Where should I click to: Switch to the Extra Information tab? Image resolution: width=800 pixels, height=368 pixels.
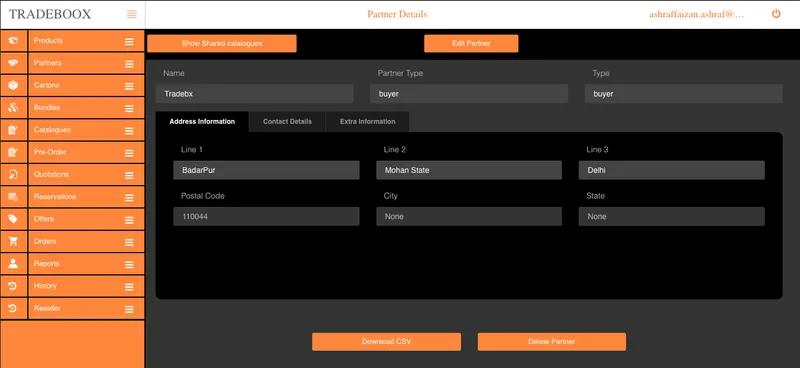tap(367, 122)
